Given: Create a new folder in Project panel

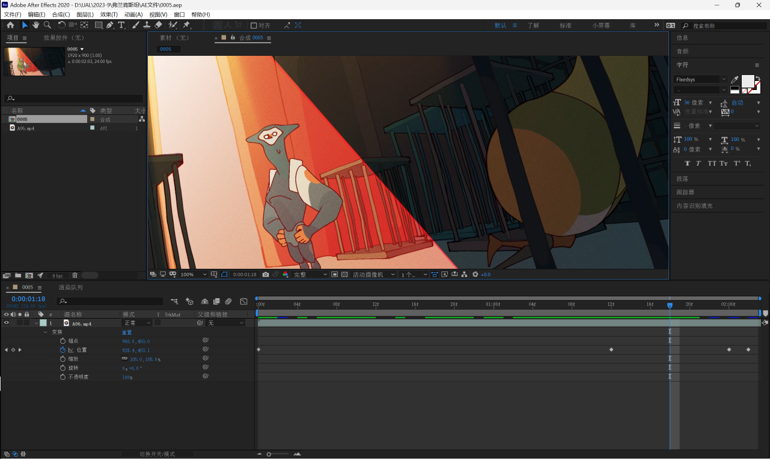Looking at the screenshot, I should (x=18, y=275).
